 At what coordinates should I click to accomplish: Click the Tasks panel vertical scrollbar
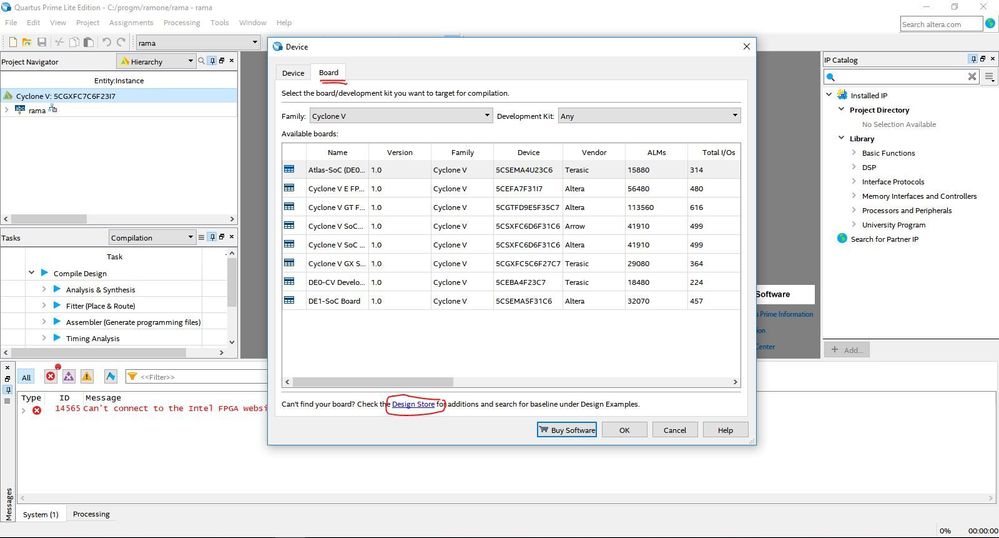231,282
